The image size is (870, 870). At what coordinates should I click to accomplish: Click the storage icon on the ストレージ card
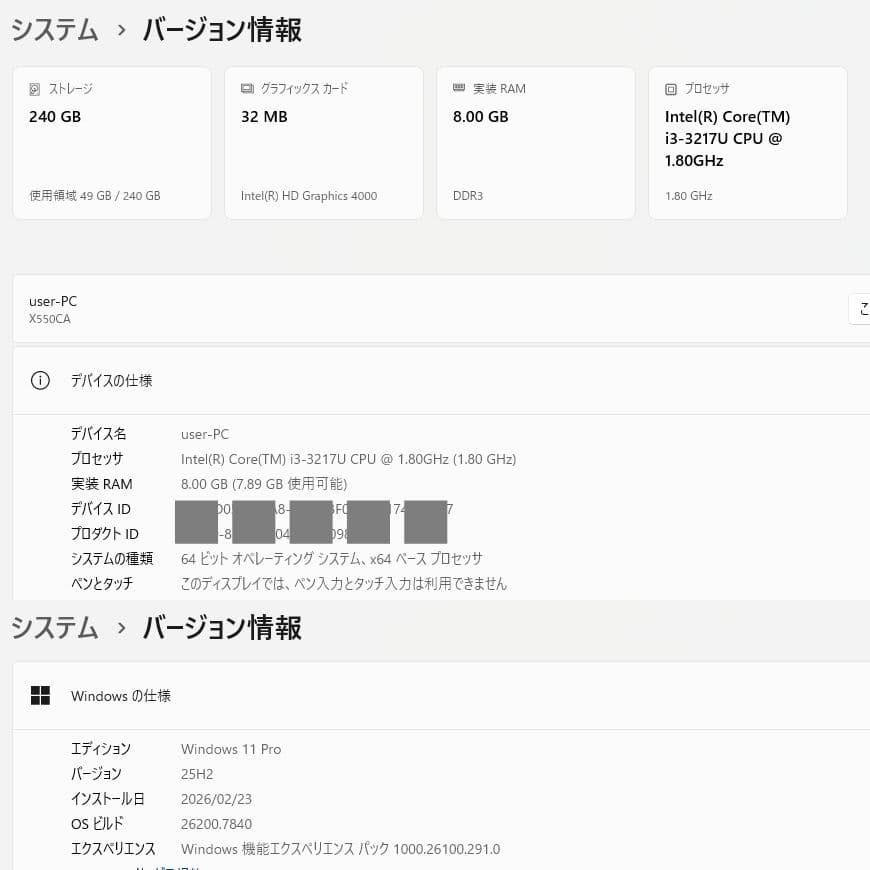coord(36,88)
